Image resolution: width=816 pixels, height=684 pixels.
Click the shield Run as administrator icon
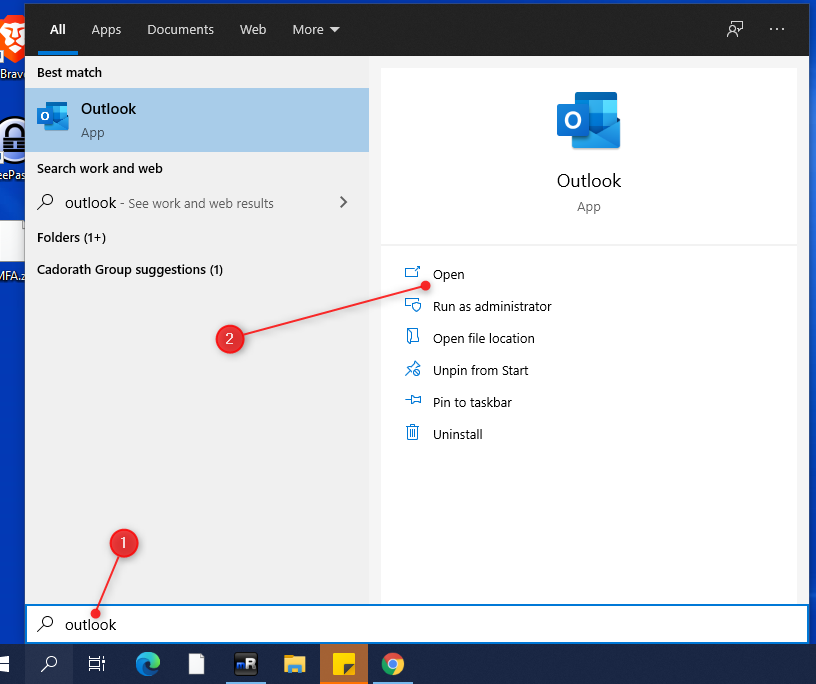(413, 305)
